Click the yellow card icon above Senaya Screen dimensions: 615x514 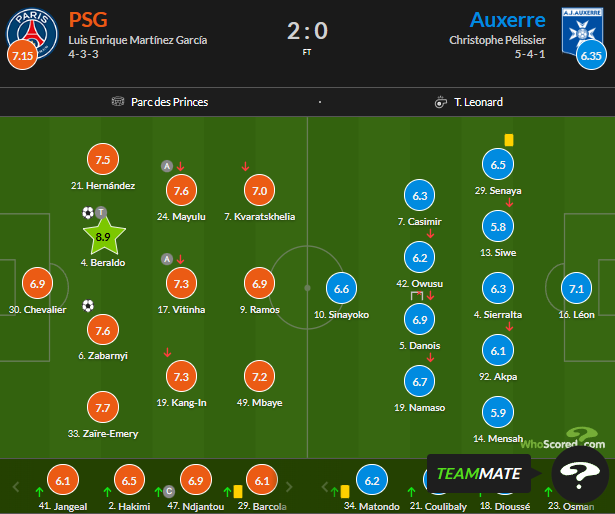point(509,141)
